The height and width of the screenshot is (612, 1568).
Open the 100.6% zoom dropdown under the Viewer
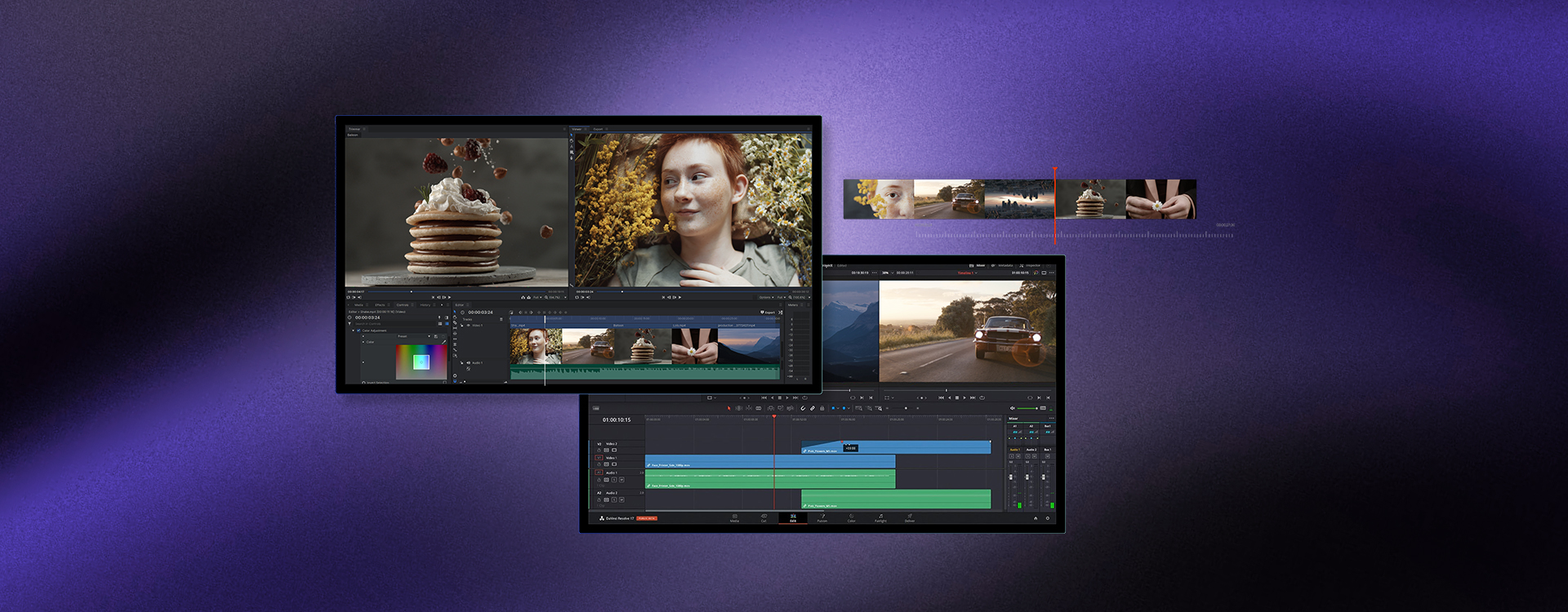[800, 297]
